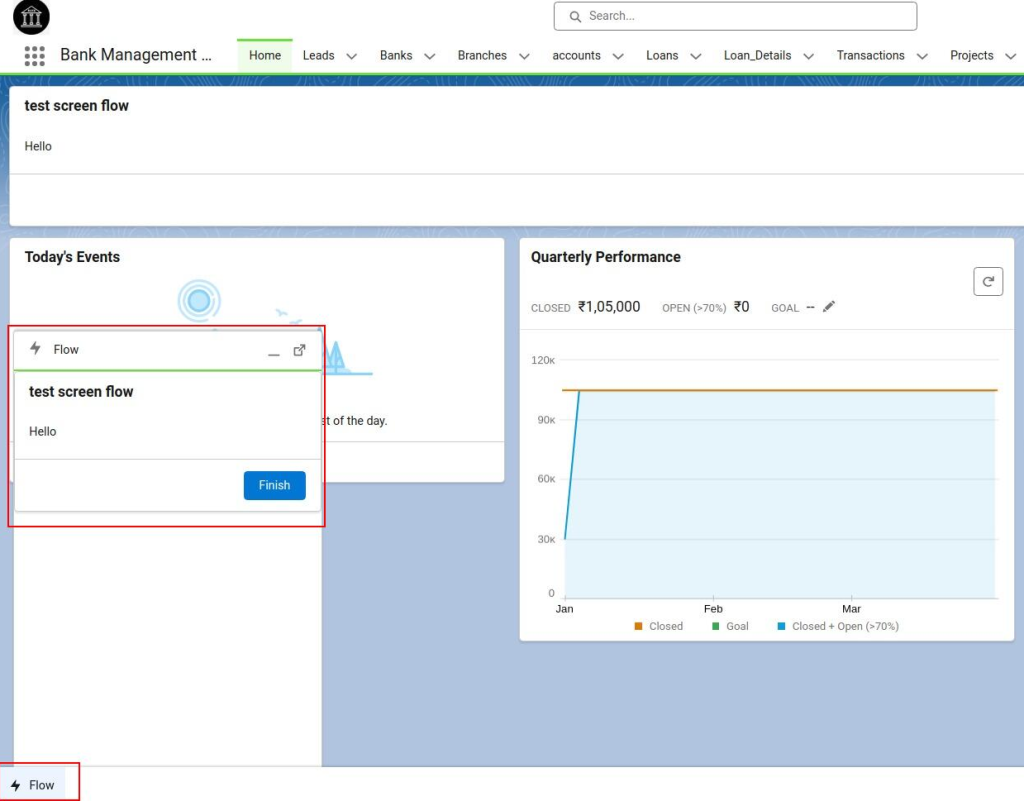Edit the goal with pencil icon
1024x801 pixels.
(x=829, y=307)
